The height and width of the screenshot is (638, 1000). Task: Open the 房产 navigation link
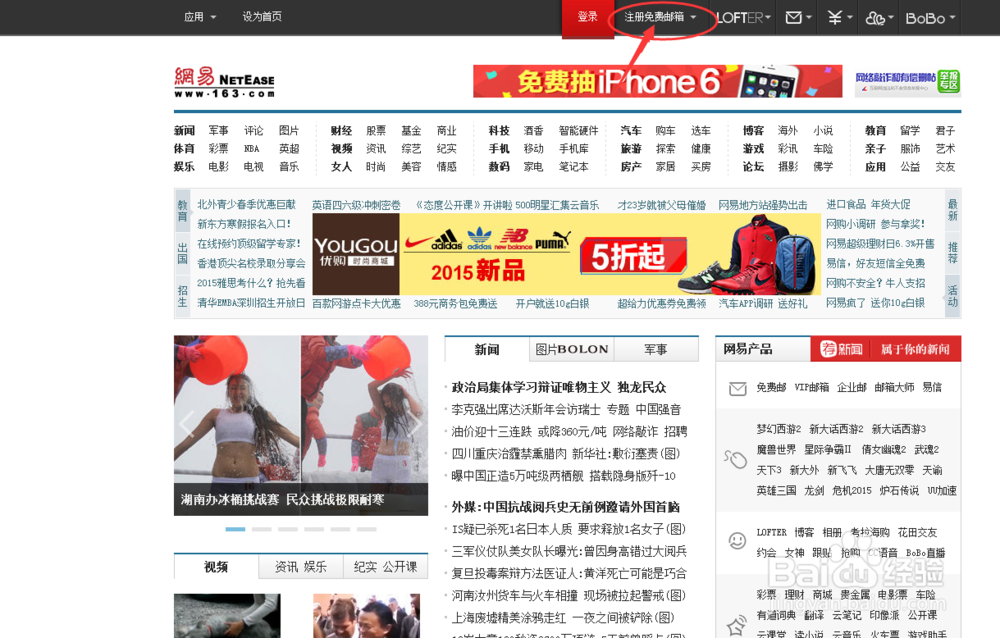click(x=631, y=167)
